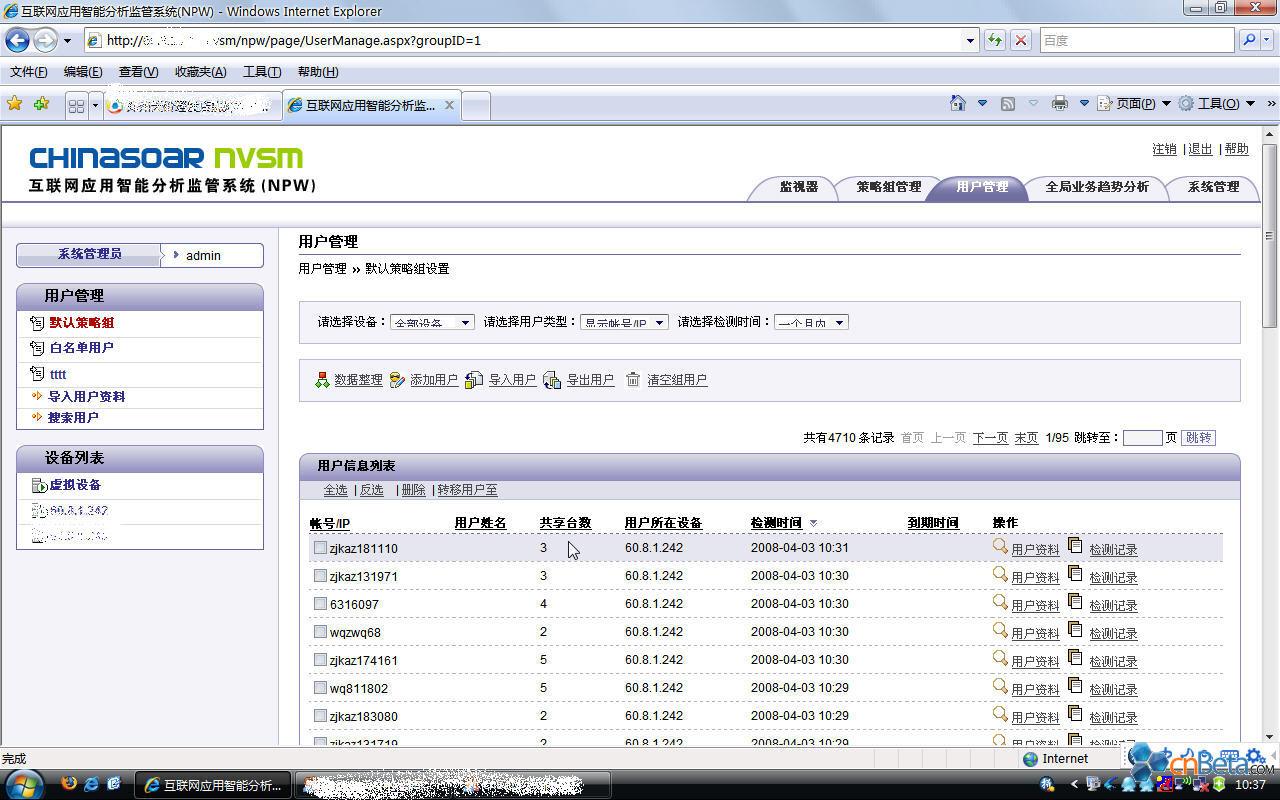1280x800 pixels.
Task: Click the 清空组用户 trash icon
Action: [633, 380]
